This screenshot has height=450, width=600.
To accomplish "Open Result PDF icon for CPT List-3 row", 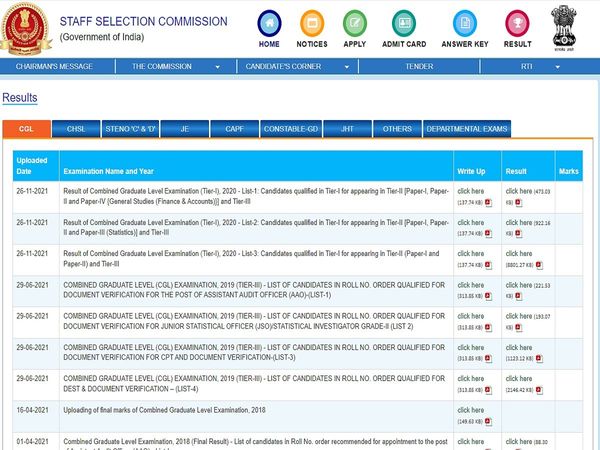I will coord(539,359).
